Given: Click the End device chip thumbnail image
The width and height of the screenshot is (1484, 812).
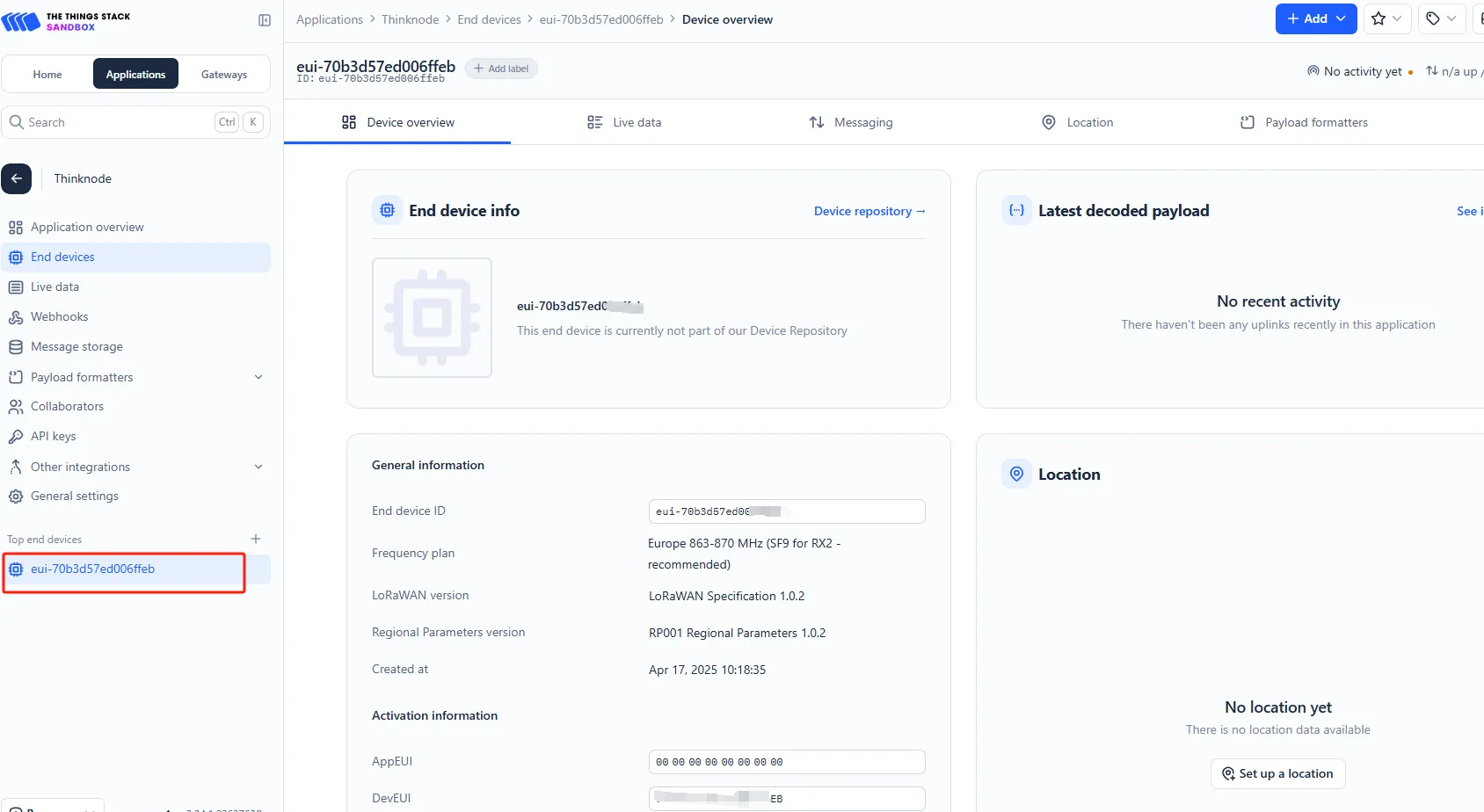Looking at the screenshot, I should click(432, 317).
